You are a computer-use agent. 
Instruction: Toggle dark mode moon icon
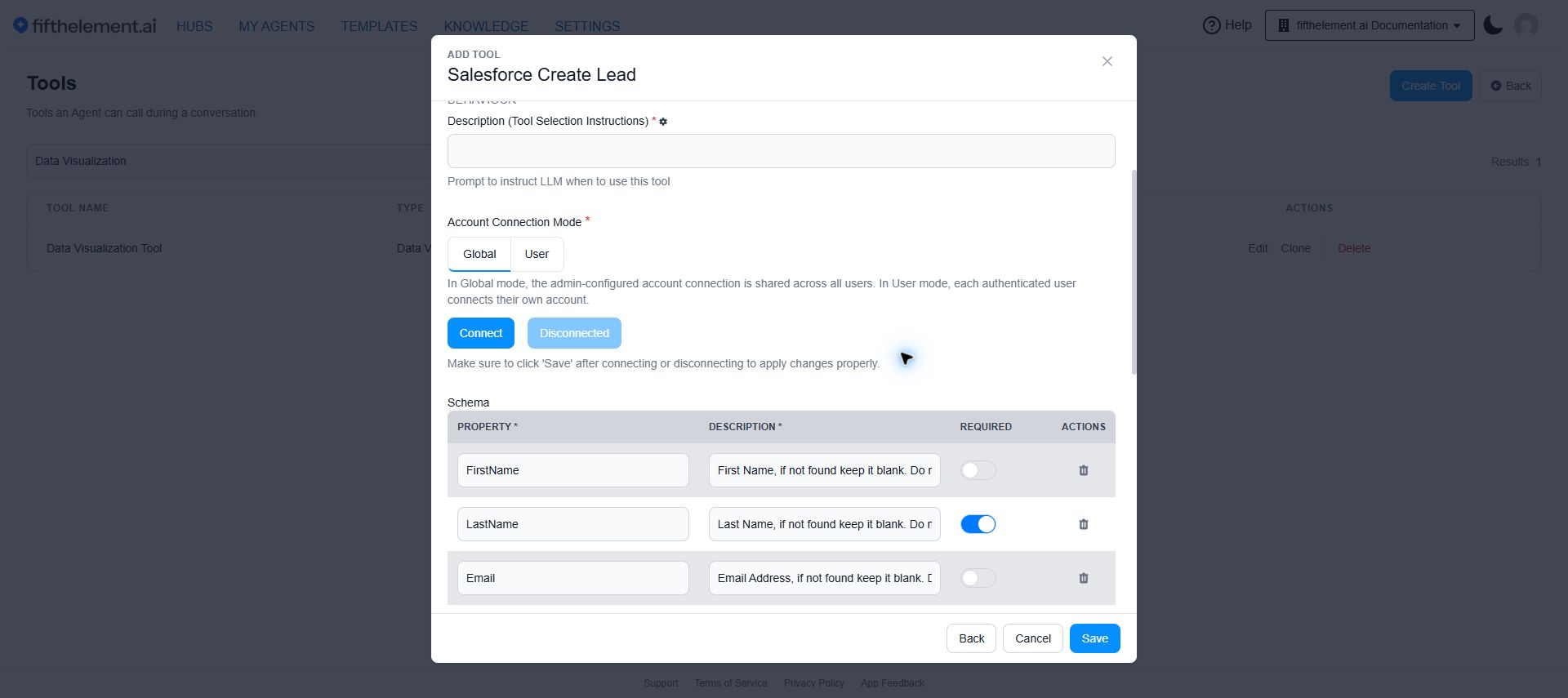(x=1493, y=25)
